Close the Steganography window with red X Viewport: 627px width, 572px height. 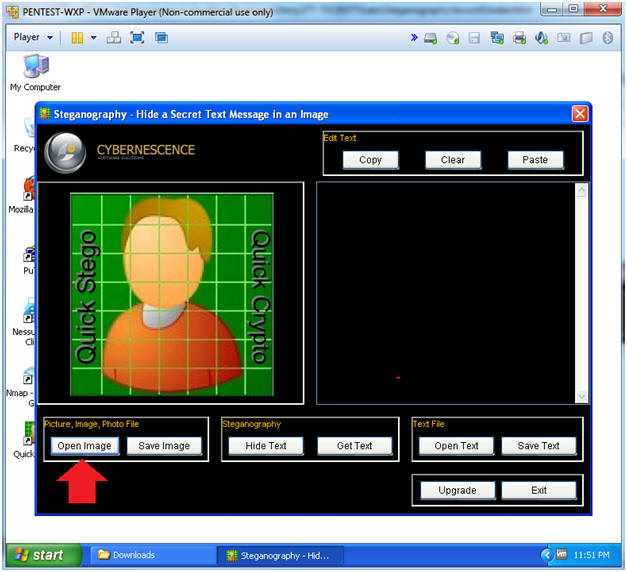(x=579, y=114)
